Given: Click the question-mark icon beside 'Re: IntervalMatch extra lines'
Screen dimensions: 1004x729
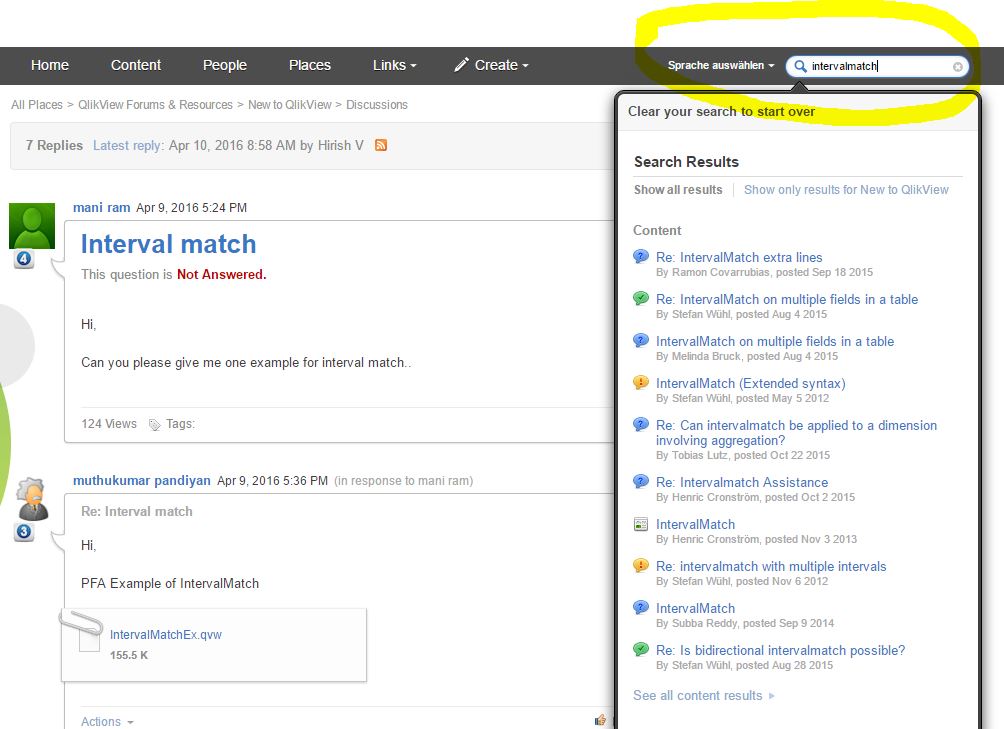Looking at the screenshot, I should (639, 255).
